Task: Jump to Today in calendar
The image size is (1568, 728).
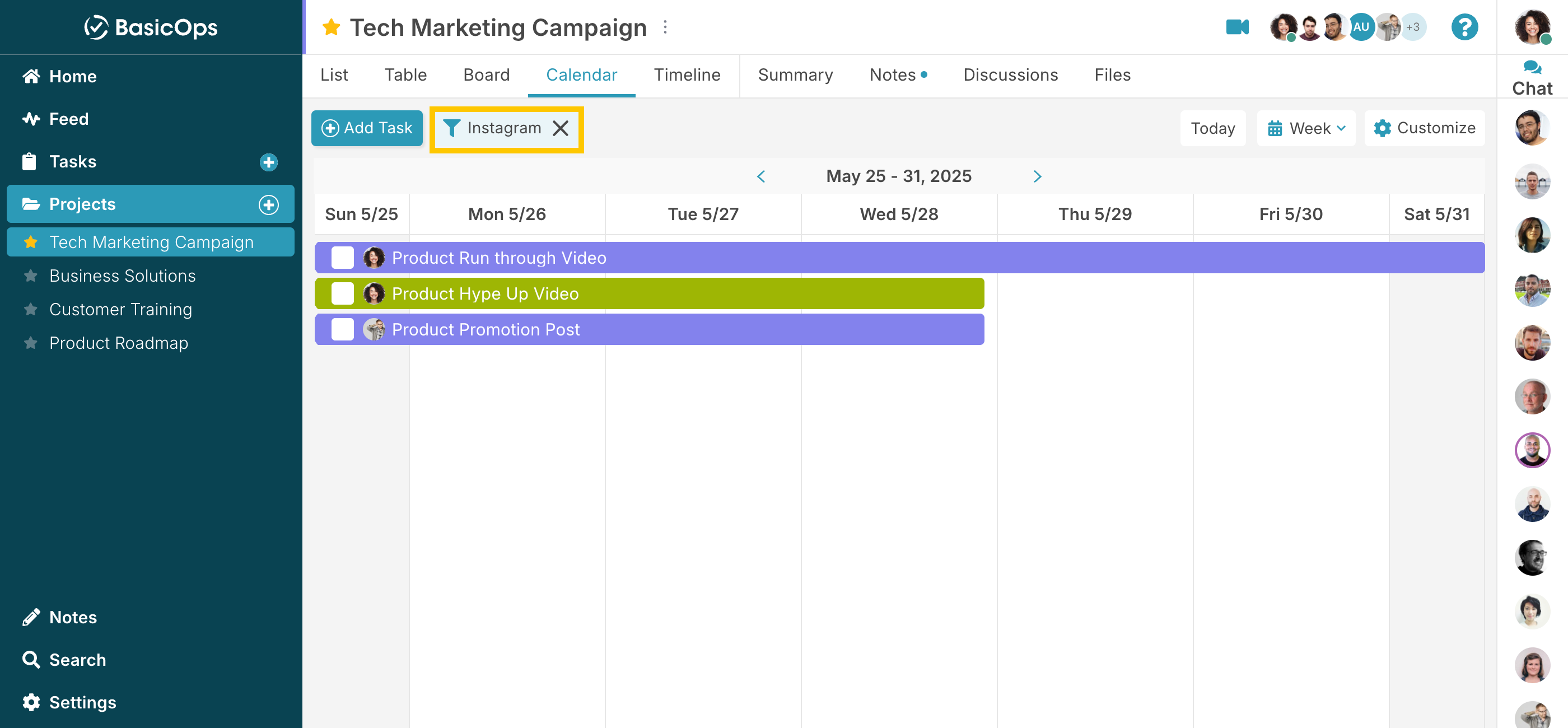Action: click(1212, 128)
